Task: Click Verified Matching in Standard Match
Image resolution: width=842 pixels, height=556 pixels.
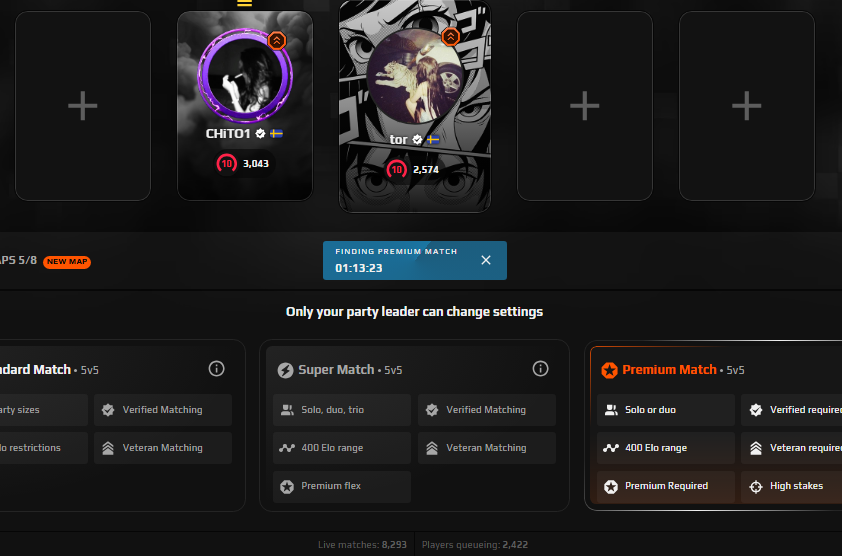Action: (x=163, y=410)
